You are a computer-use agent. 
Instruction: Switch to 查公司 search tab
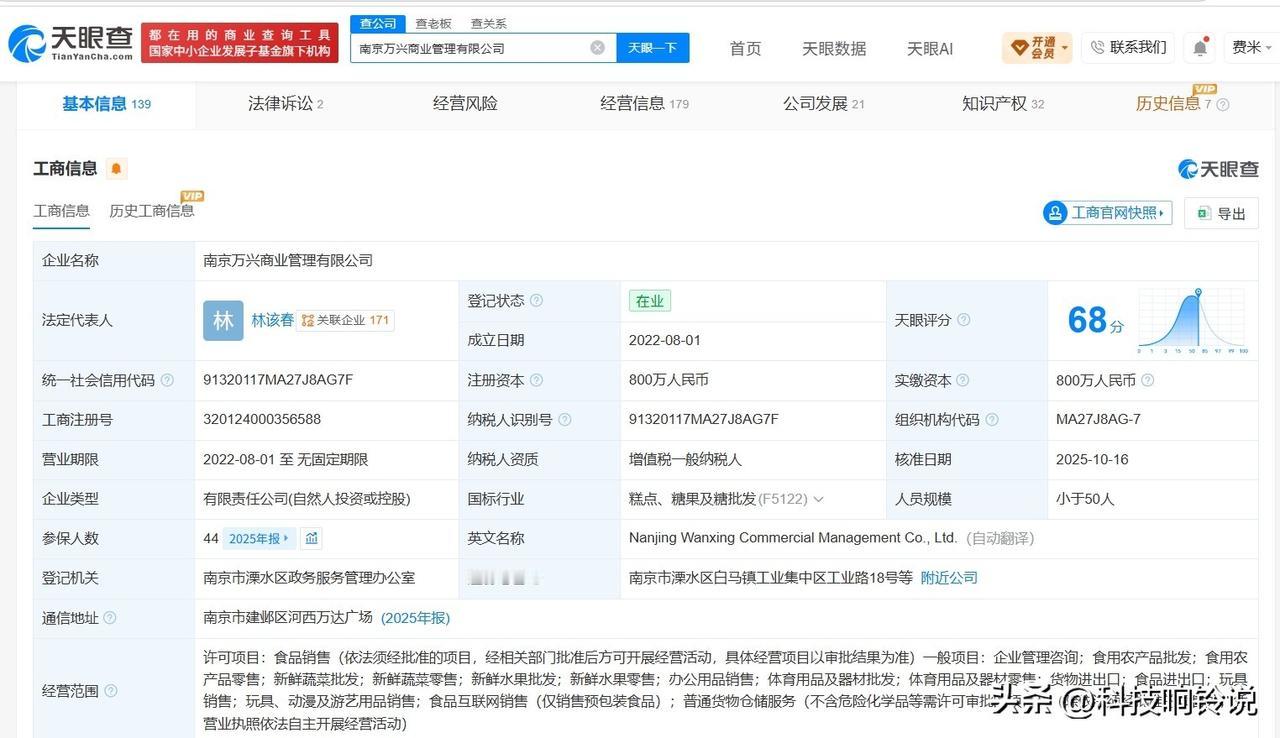click(378, 23)
